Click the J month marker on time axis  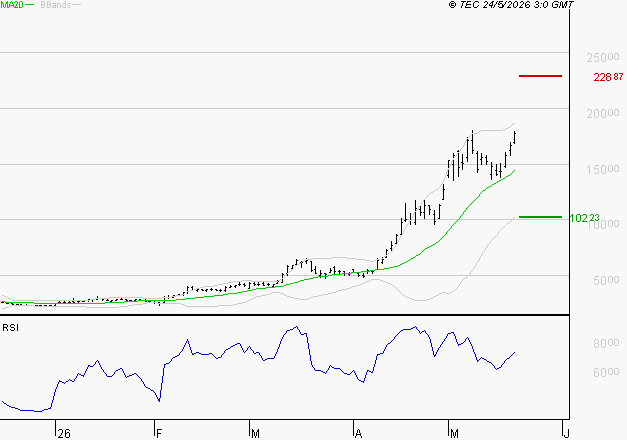566,434
